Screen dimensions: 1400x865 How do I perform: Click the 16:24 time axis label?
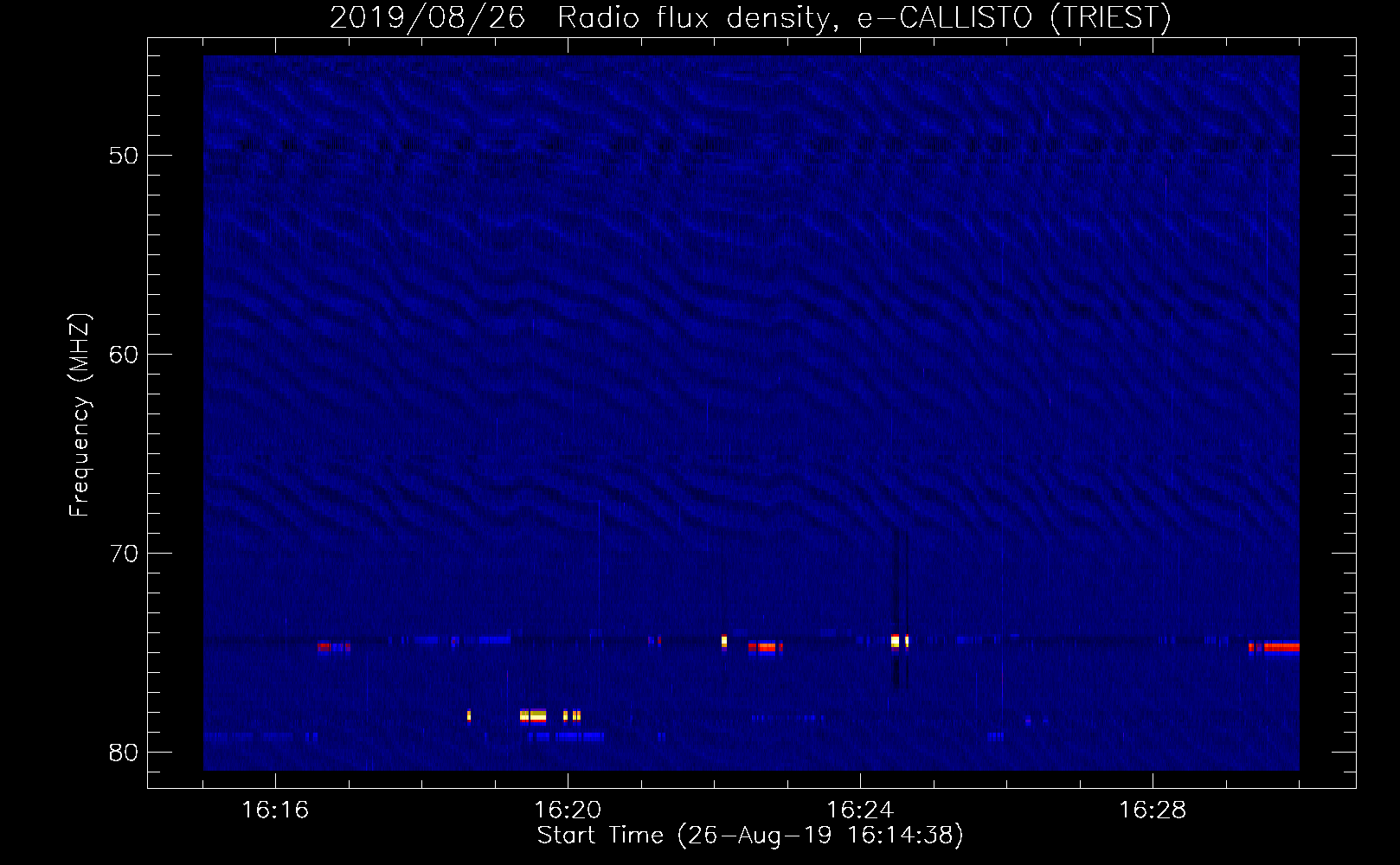coord(860,811)
